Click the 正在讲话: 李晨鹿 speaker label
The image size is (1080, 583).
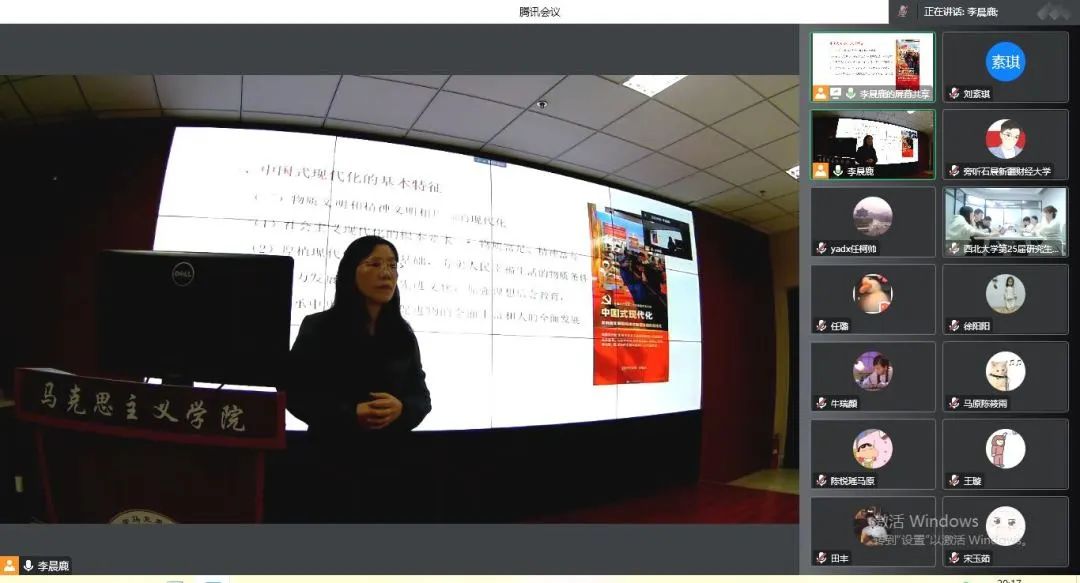click(960, 12)
